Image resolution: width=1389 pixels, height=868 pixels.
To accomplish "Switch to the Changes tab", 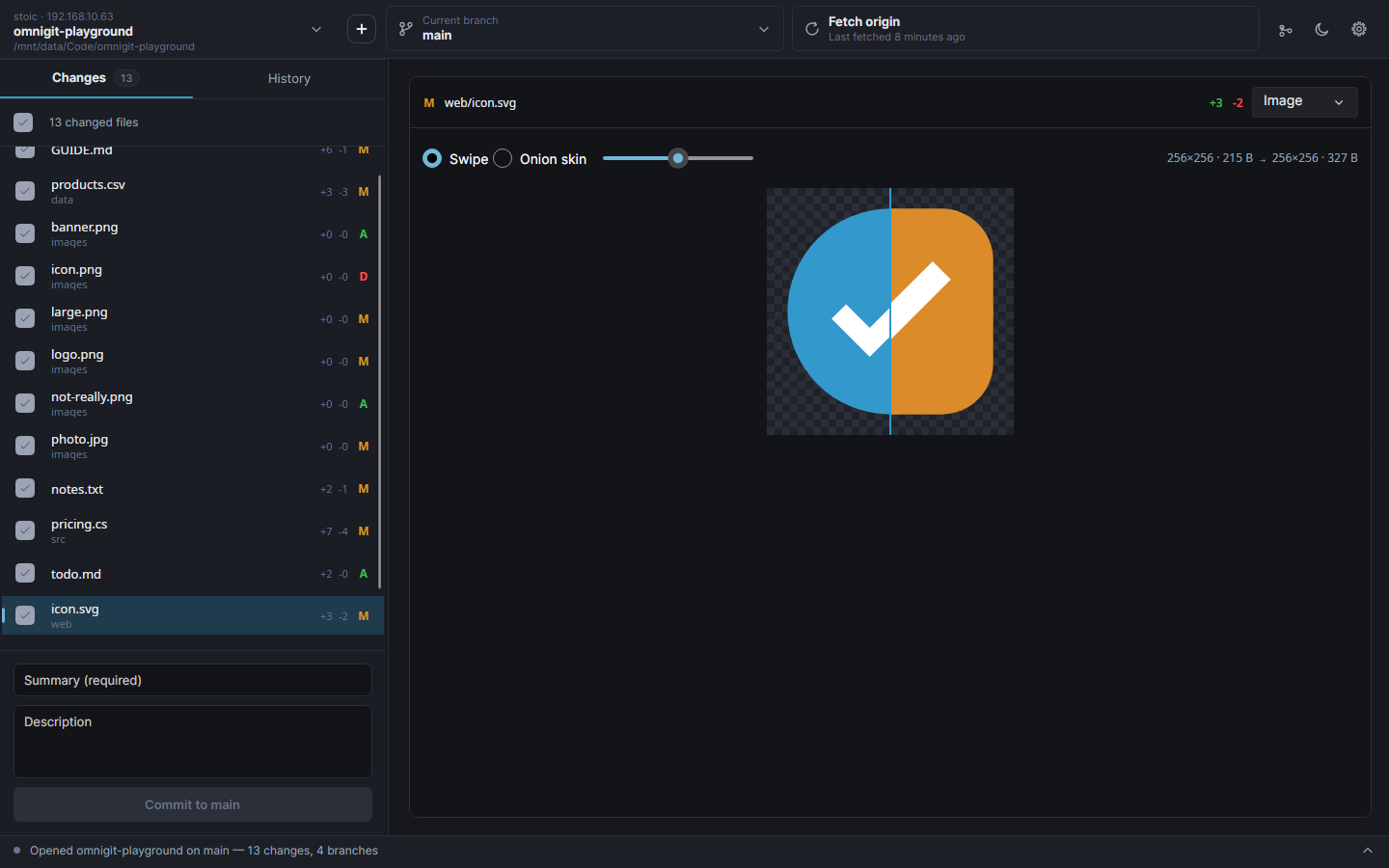I will [96, 78].
